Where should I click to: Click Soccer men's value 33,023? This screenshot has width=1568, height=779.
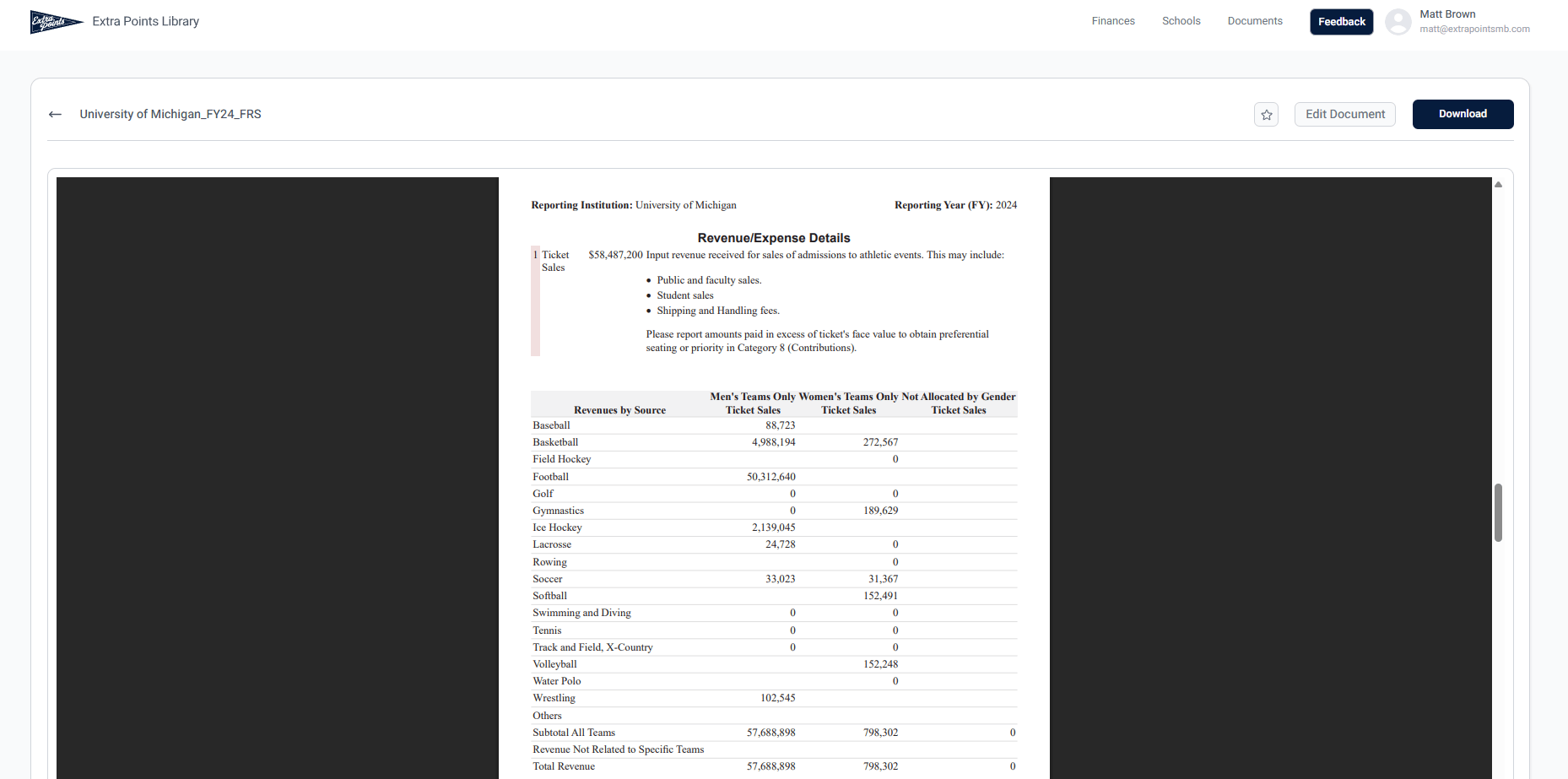pos(780,579)
